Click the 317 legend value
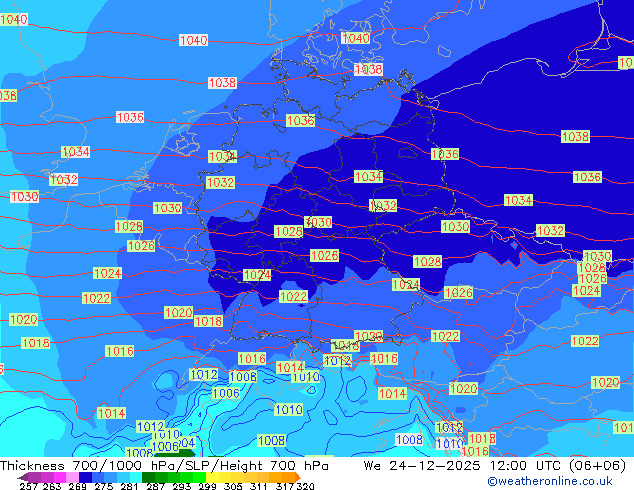634x490 pixels. 285,486
